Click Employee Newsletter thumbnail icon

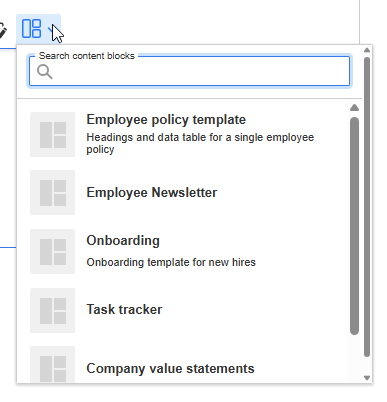point(53,192)
